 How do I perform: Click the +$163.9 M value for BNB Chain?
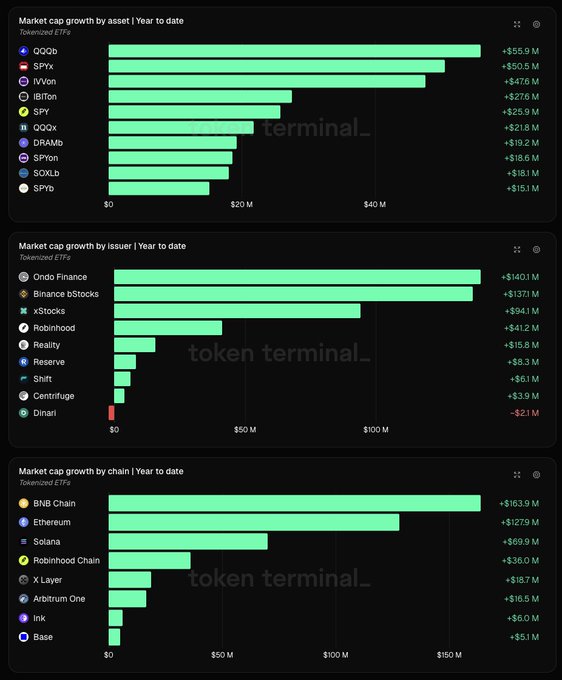click(x=519, y=503)
